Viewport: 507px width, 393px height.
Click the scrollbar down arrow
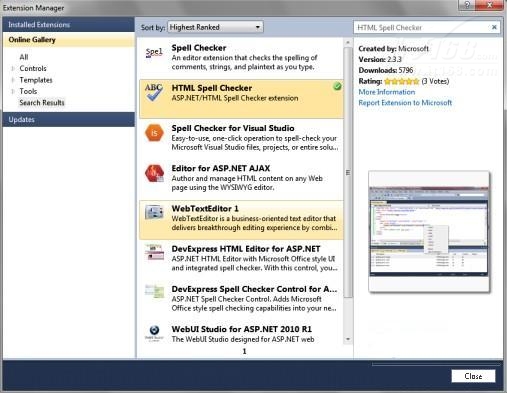(x=348, y=339)
